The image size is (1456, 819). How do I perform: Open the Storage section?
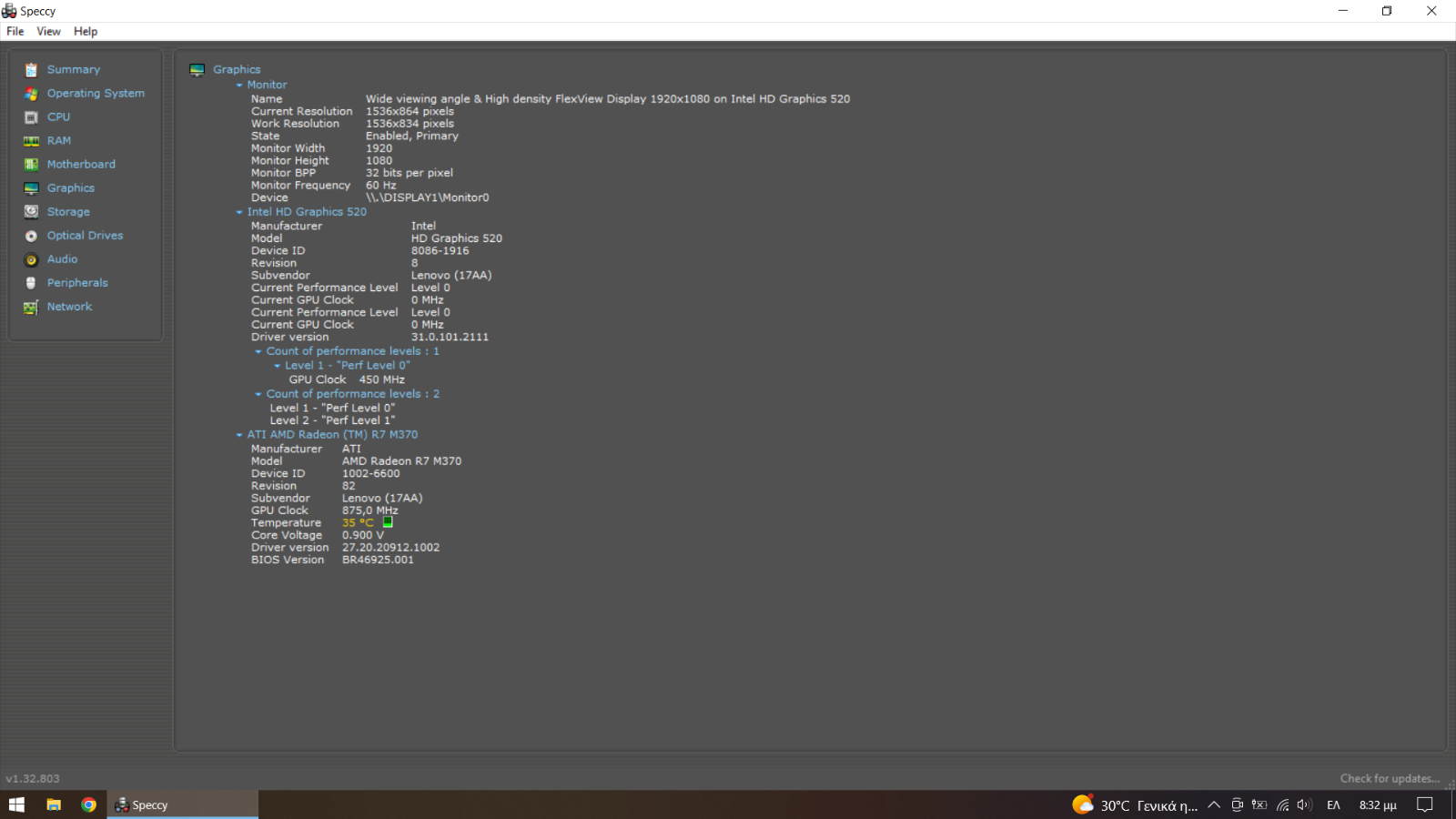tap(68, 212)
